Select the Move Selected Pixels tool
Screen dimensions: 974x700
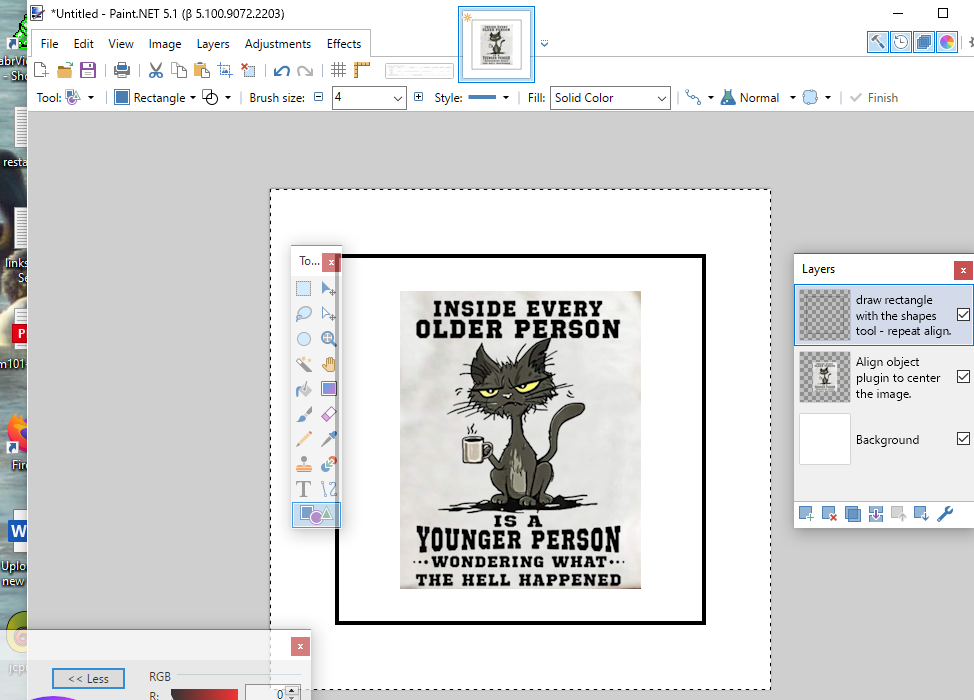coord(329,289)
